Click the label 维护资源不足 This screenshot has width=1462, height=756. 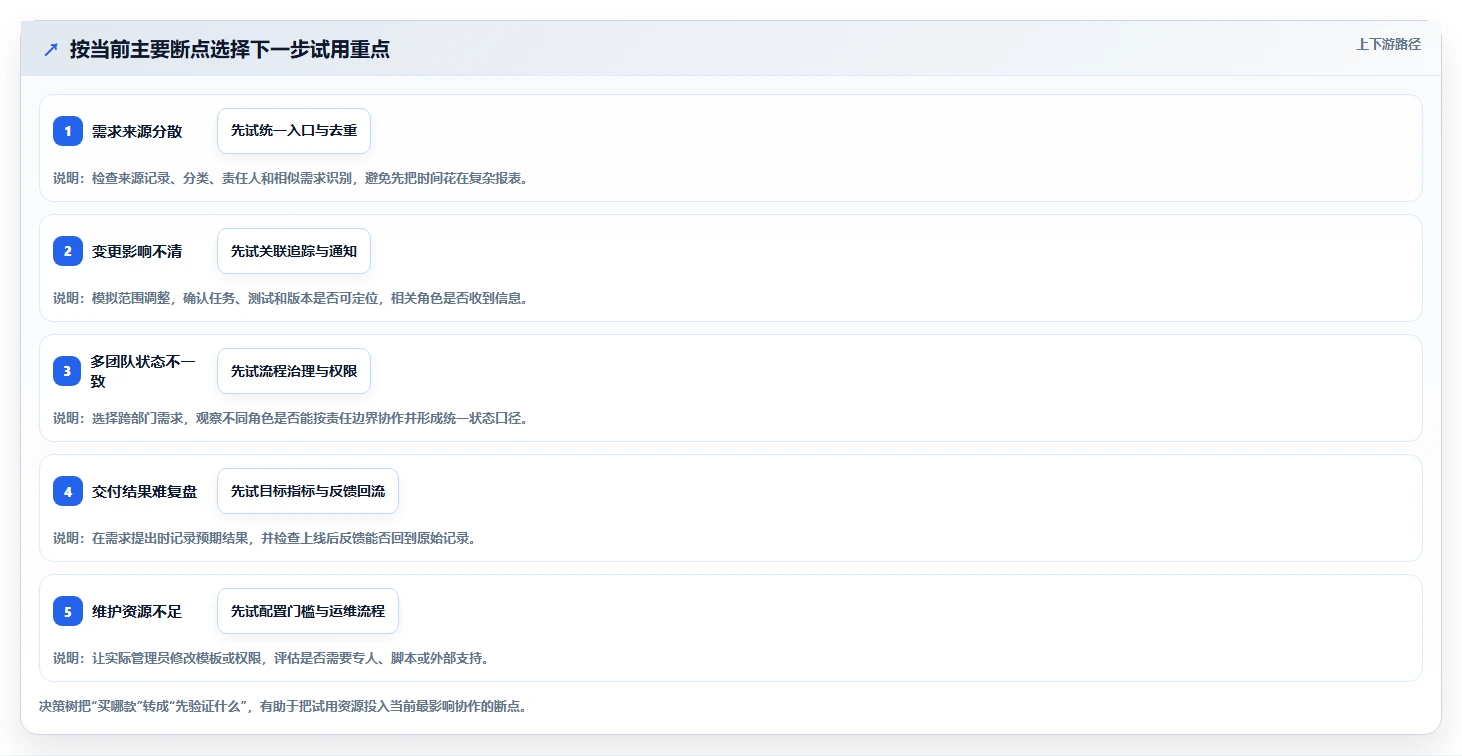pos(137,611)
